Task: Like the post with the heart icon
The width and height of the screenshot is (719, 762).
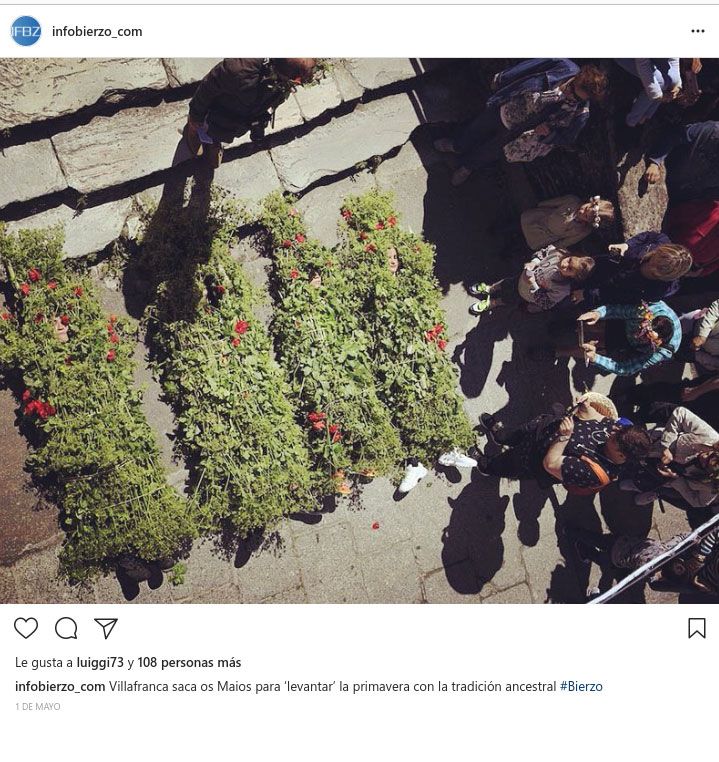Action: pyautogui.click(x=26, y=628)
